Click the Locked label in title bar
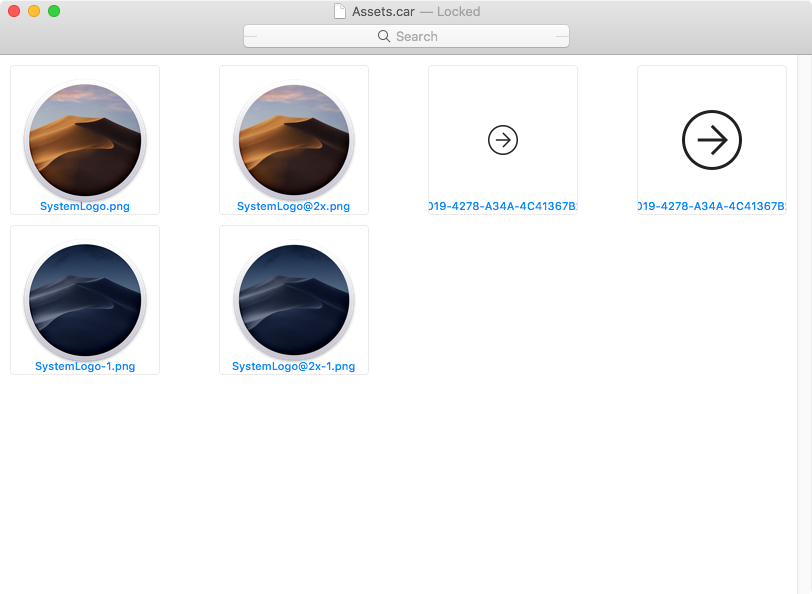812x594 pixels. pyautogui.click(x=458, y=11)
